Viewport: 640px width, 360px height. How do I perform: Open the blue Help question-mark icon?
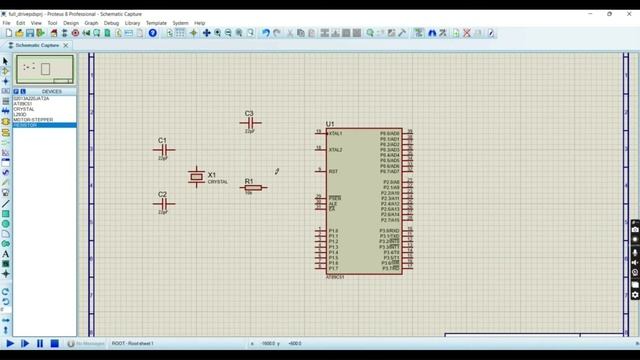click(152, 33)
